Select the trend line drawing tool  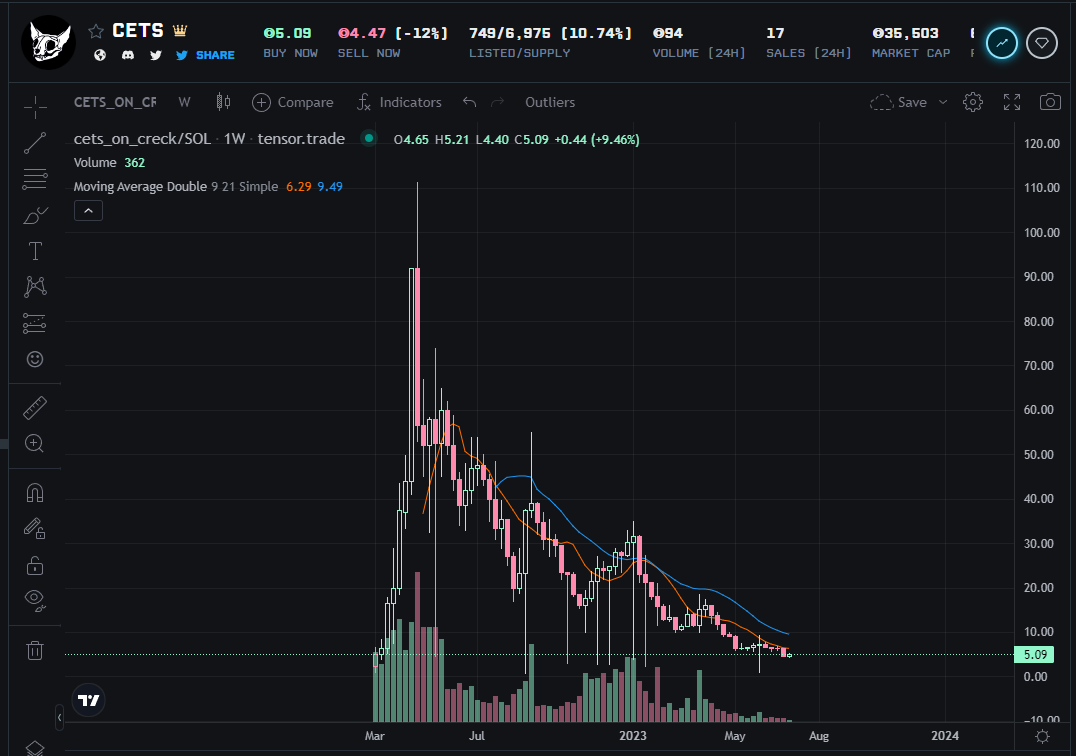pyautogui.click(x=35, y=143)
